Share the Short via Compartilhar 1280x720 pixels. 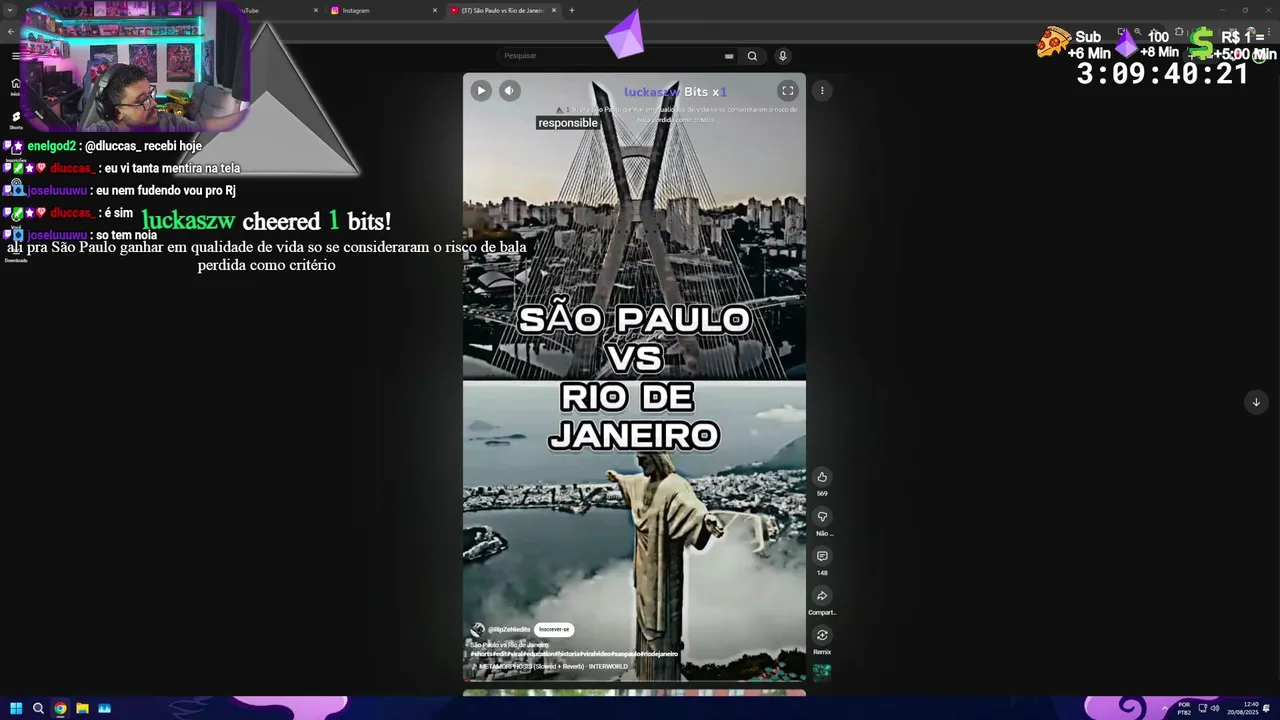click(822, 596)
